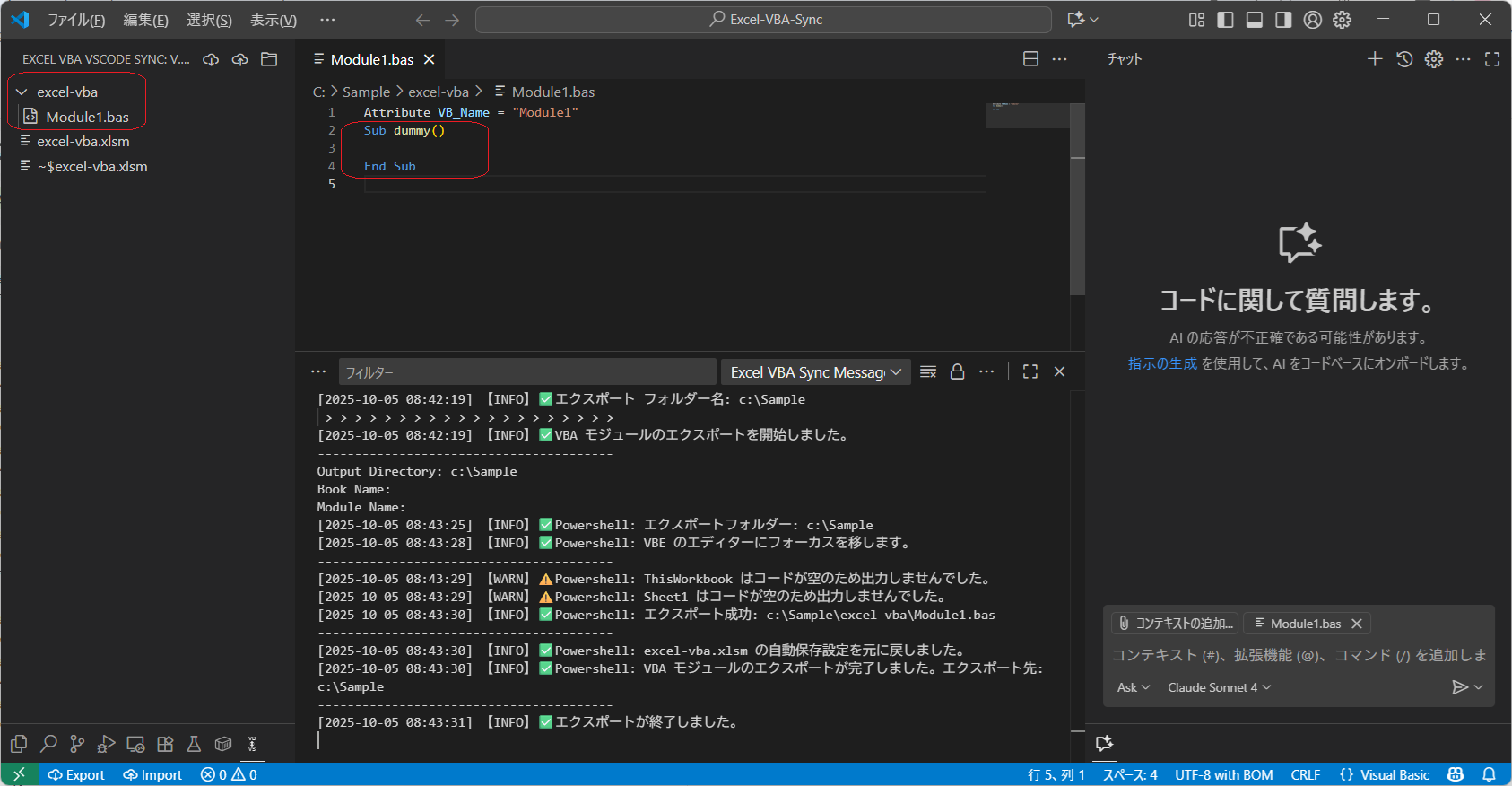Clear the output panel
This screenshot has height=786, width=1512.
point(928,371)
